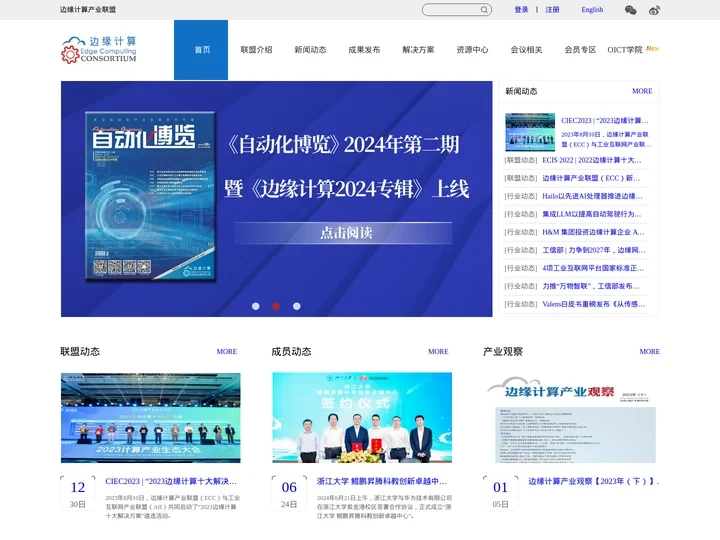Open article title CIEC2023 under 联盟动态
The width and height of the screenshot is (720, 540).
[x=171, y=482]
